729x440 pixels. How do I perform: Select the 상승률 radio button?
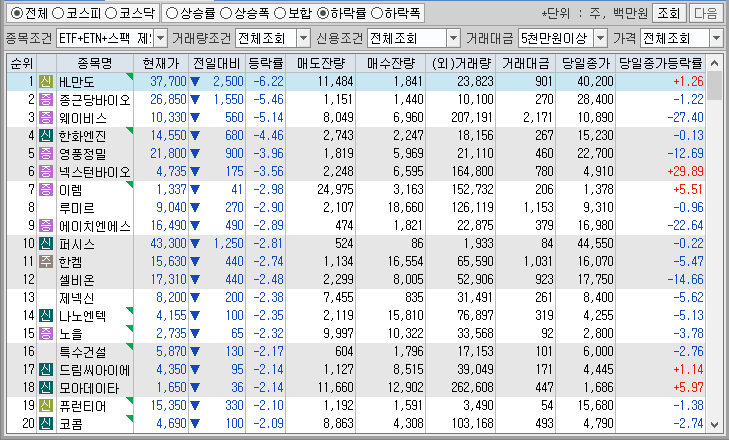[172, 13]
